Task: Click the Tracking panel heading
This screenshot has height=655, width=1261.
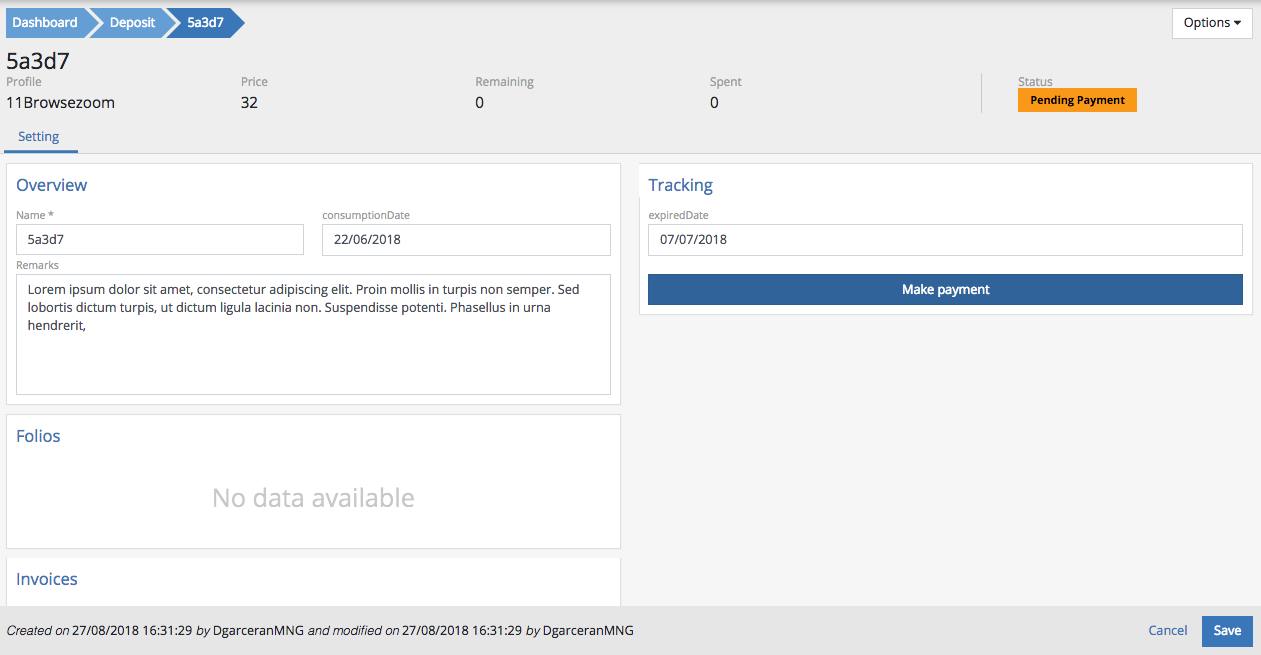Action: tap(680, 185)
